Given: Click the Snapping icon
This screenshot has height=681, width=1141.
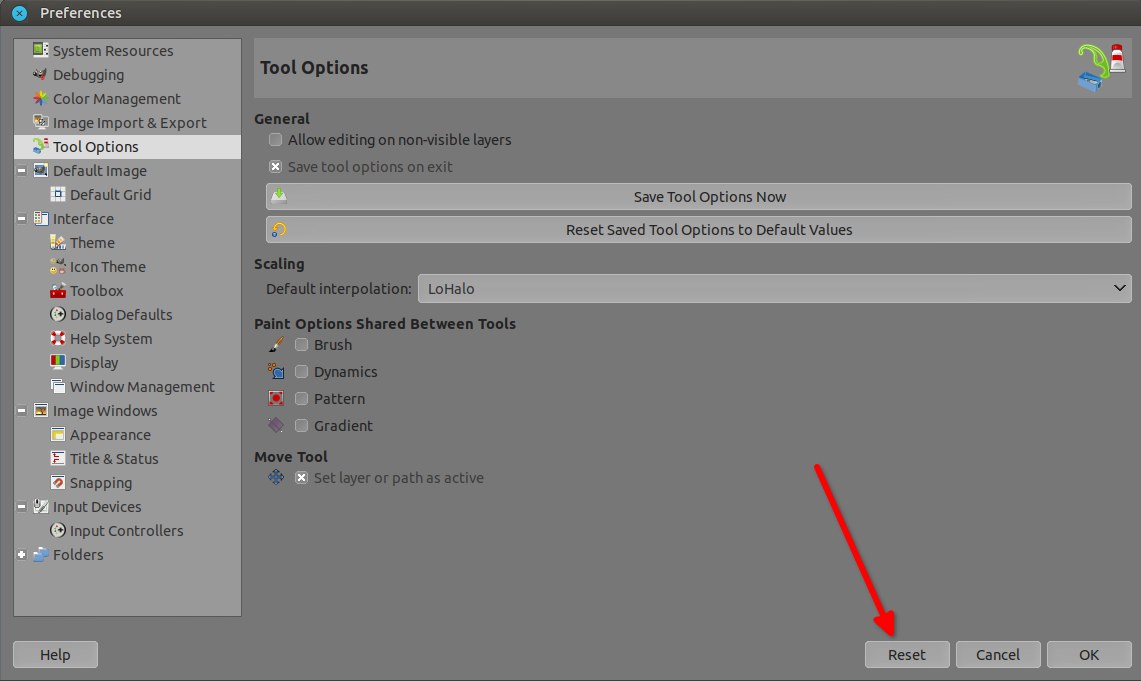Looking at the screenshot, I should pyautogui.click(x=57, y=482).
